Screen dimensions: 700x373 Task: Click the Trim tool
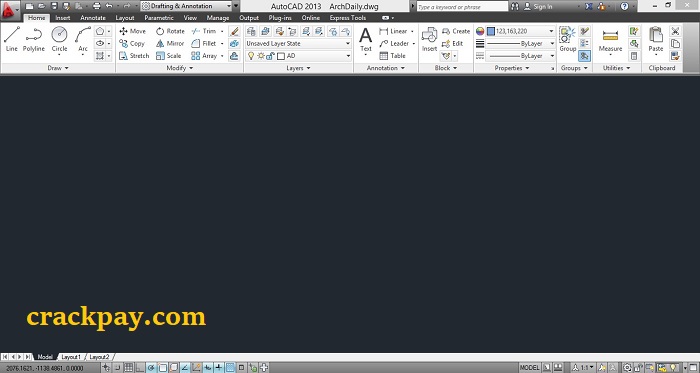pos(204,31)
